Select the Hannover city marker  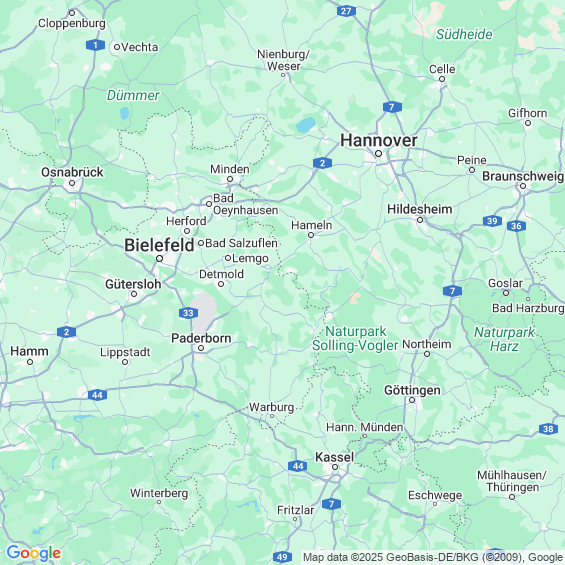378,154
